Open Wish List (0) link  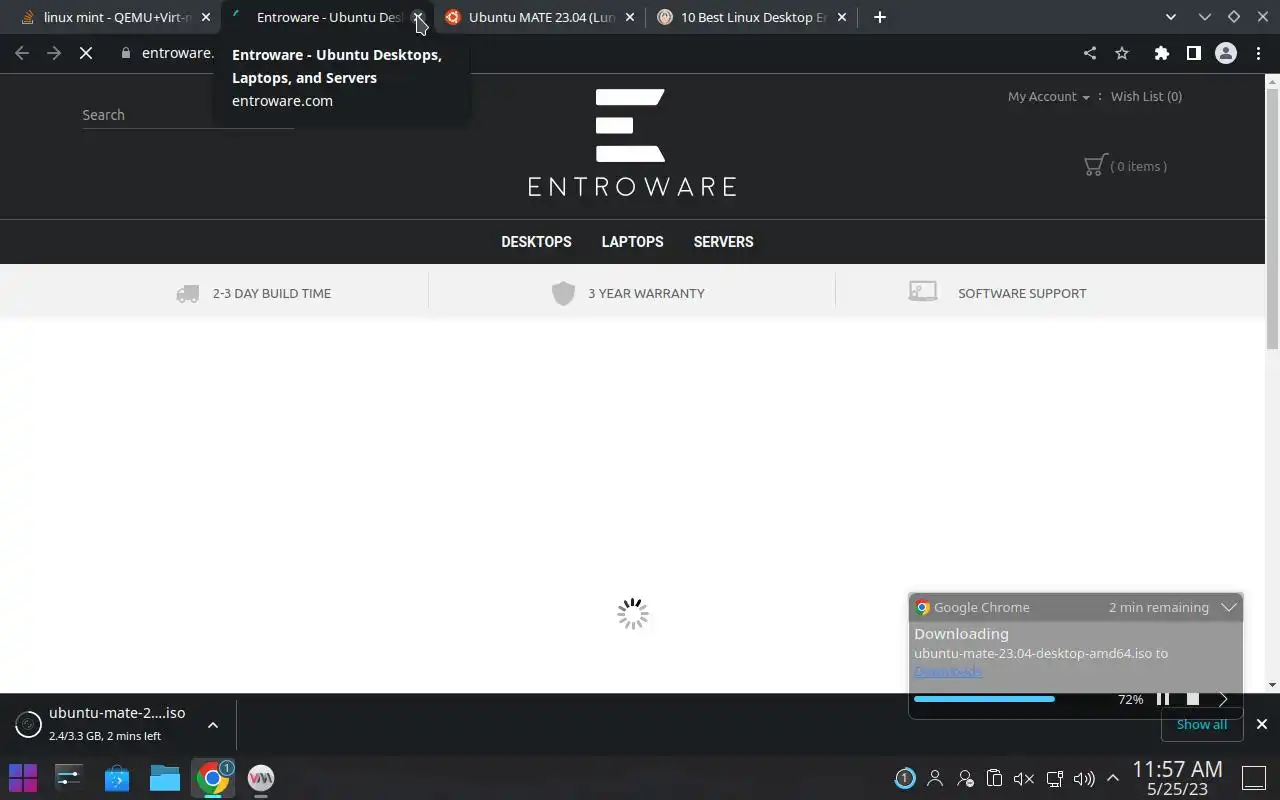pos(1146,96)
